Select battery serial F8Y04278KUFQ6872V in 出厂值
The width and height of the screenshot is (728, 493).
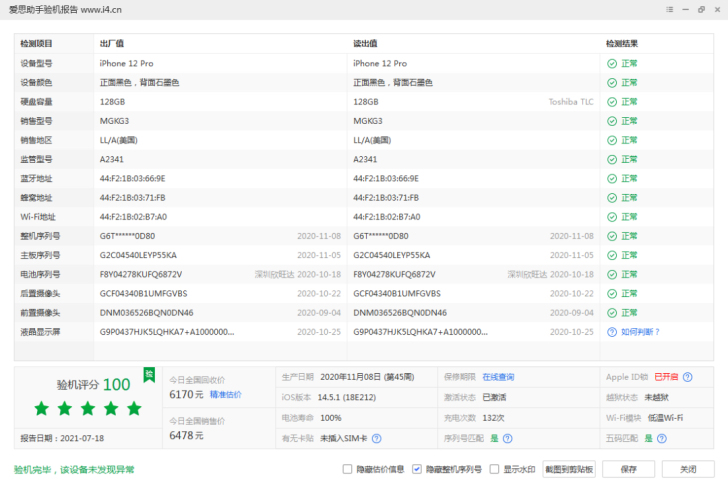(141, 275)
